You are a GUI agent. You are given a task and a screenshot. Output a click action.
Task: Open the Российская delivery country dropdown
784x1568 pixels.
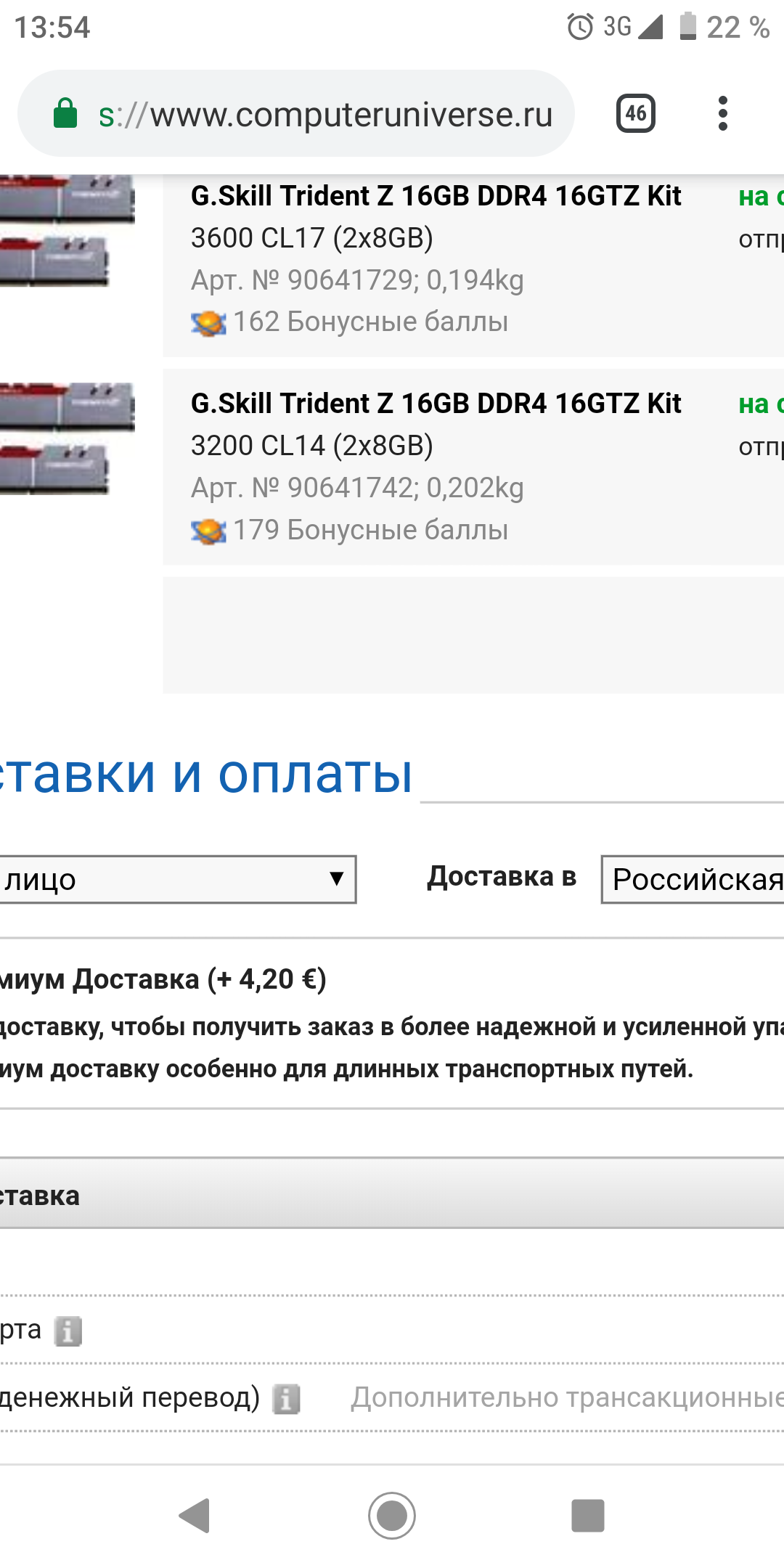tap(693, 879)
